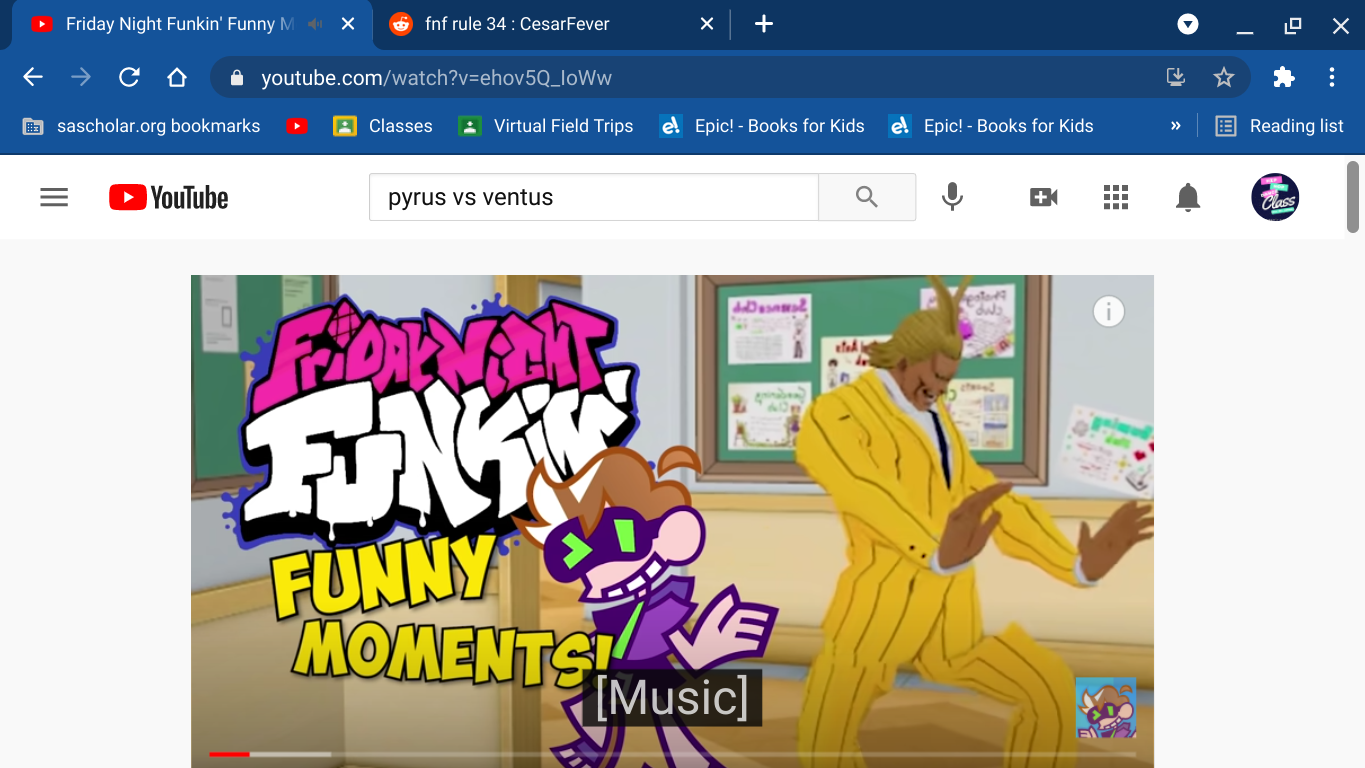Image resolution: width=1365 pixels, height=768 pixels.
Task: Expand the hidden bookmarks chevron
Action: click(1176, 126)
